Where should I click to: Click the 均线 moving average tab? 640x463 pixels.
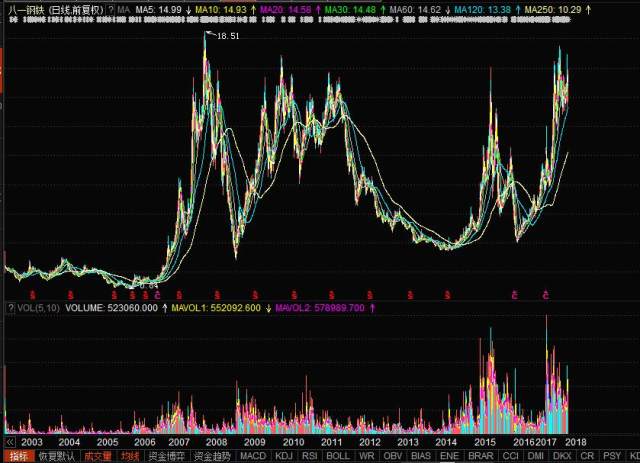tap(130, 456)
